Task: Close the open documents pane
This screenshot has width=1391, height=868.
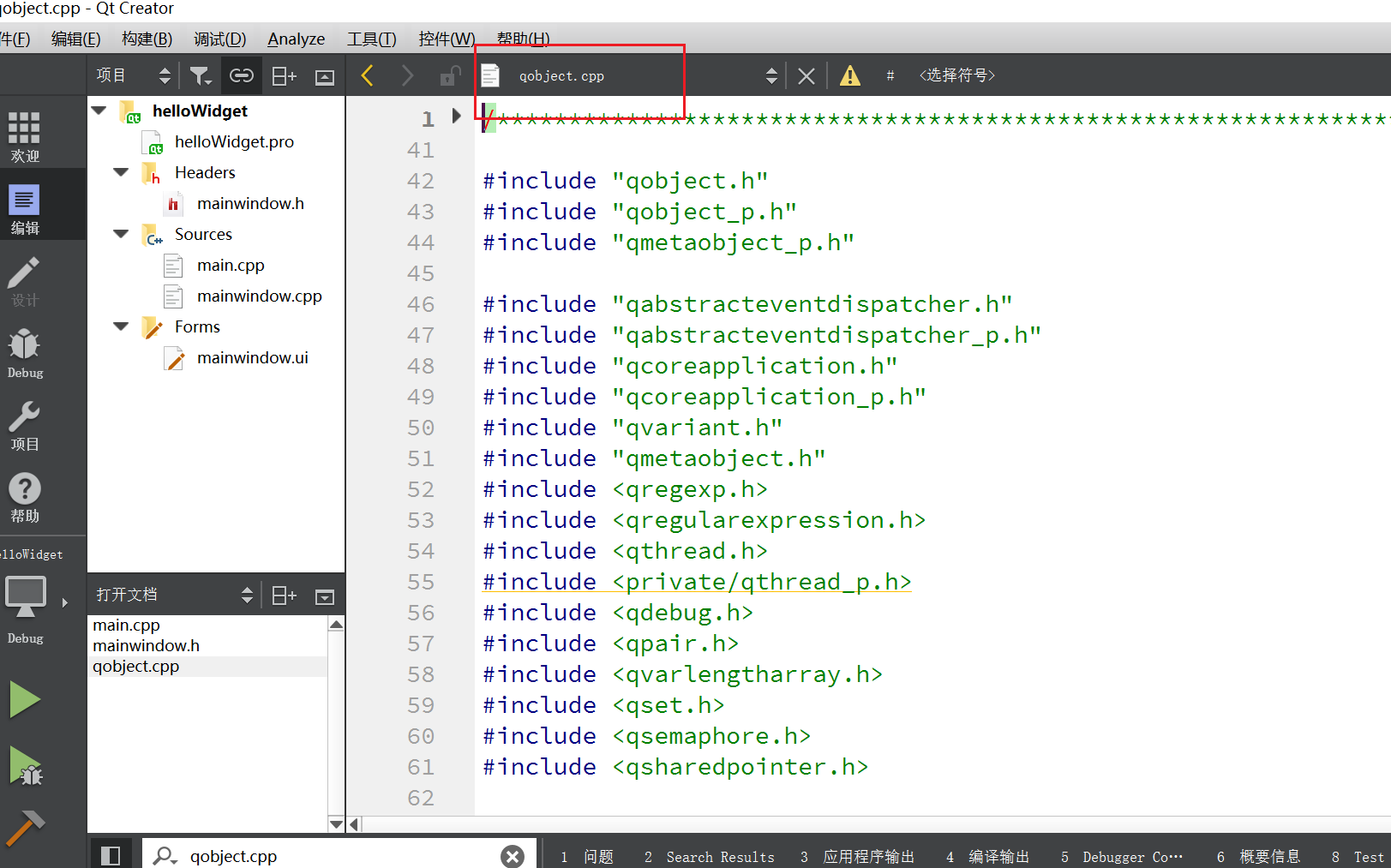Action: click(325, 596)
